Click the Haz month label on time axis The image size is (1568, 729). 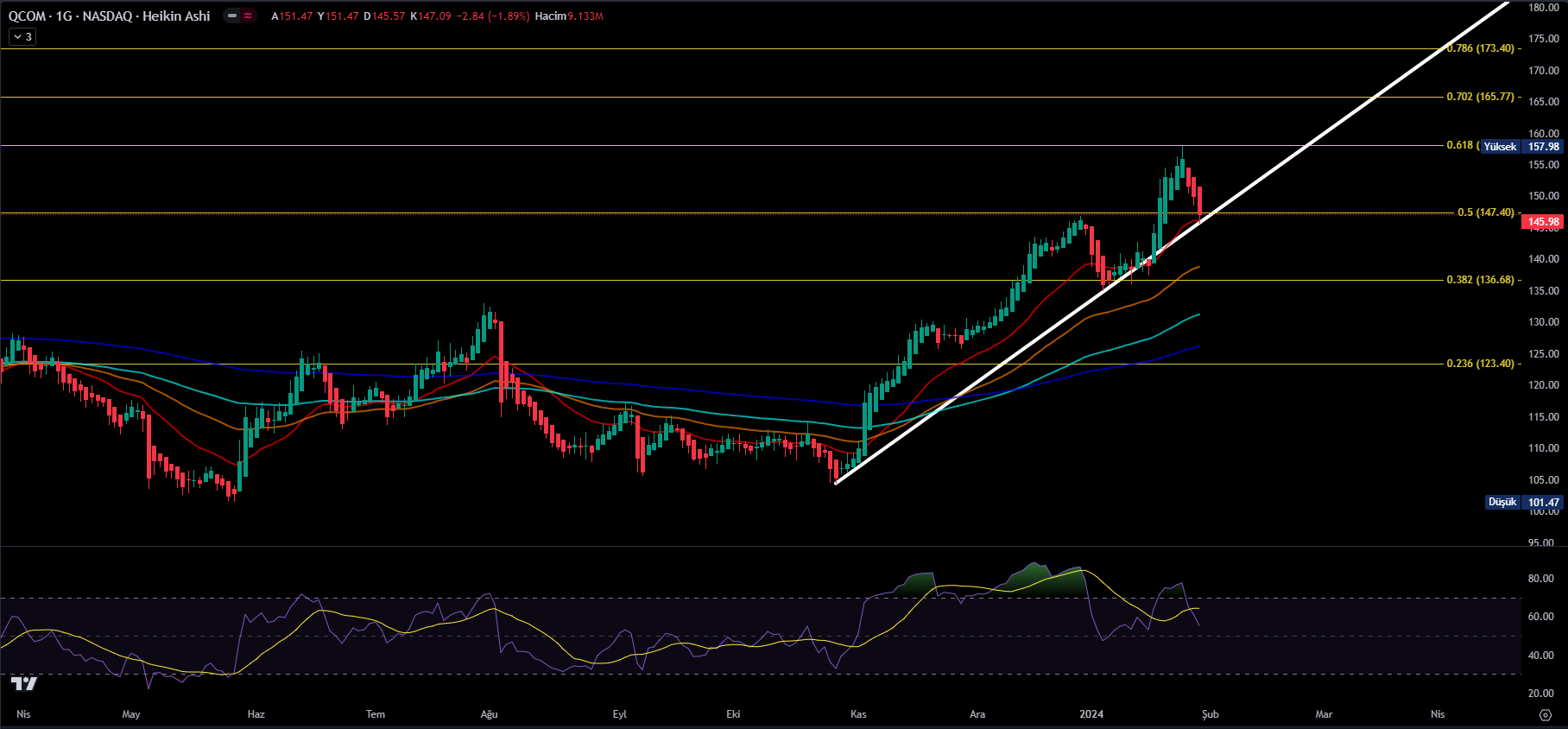[x=256, y=714]
